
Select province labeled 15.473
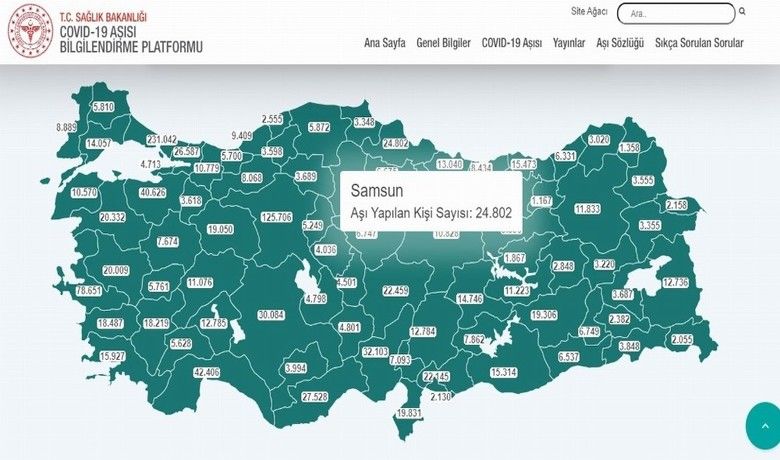coord(524,164)
